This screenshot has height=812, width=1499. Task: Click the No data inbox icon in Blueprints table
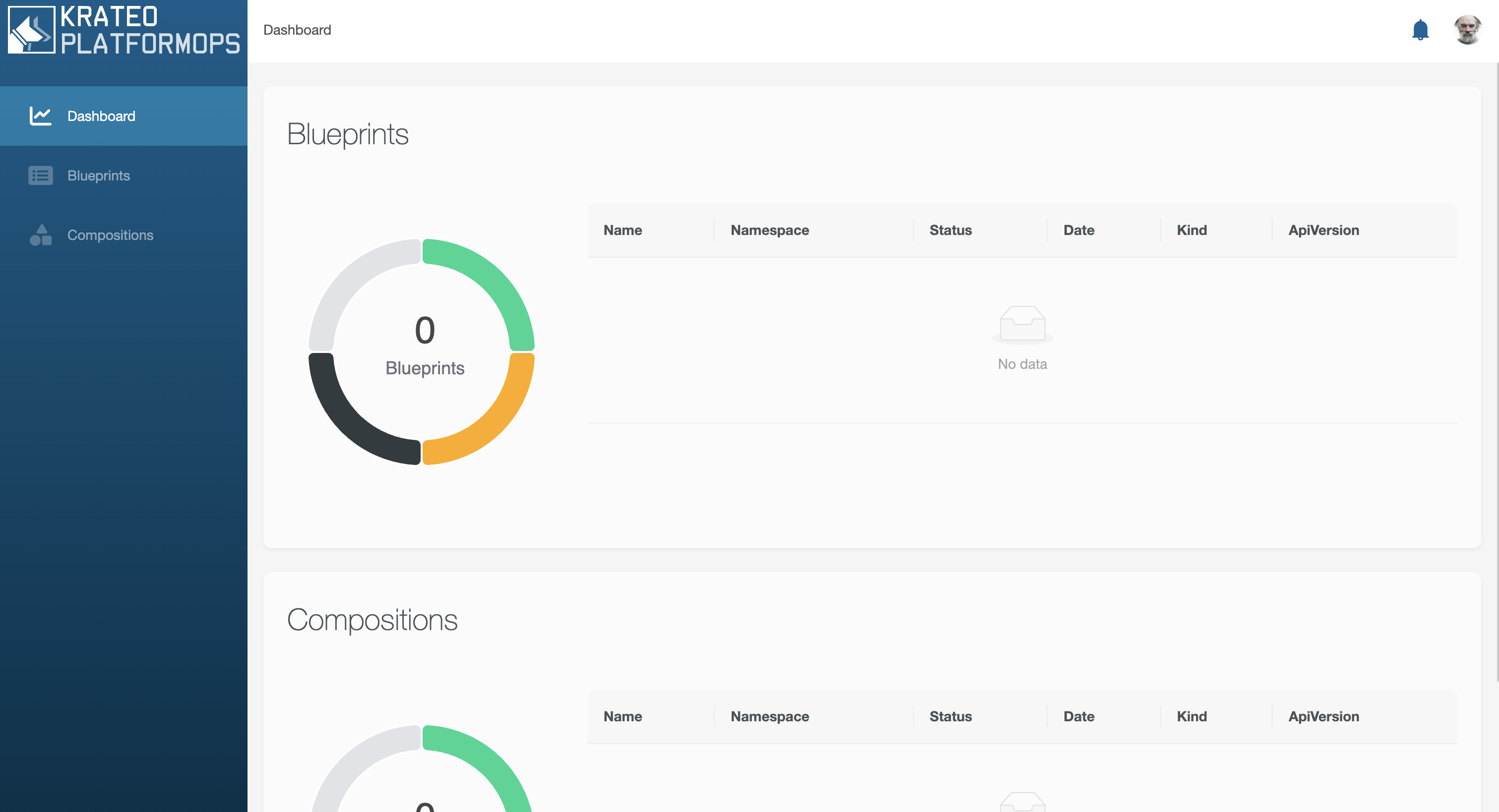coord(1022,323)
